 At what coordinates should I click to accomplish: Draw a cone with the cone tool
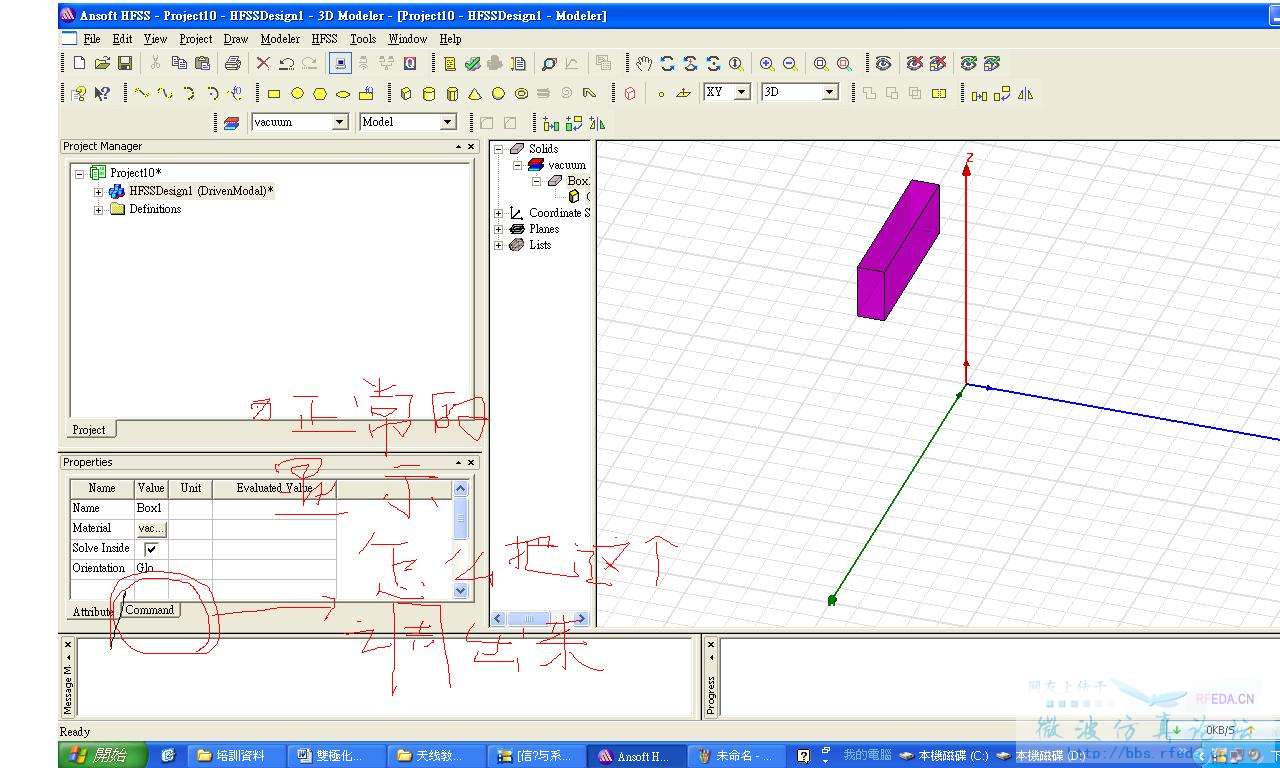[475, 93]
